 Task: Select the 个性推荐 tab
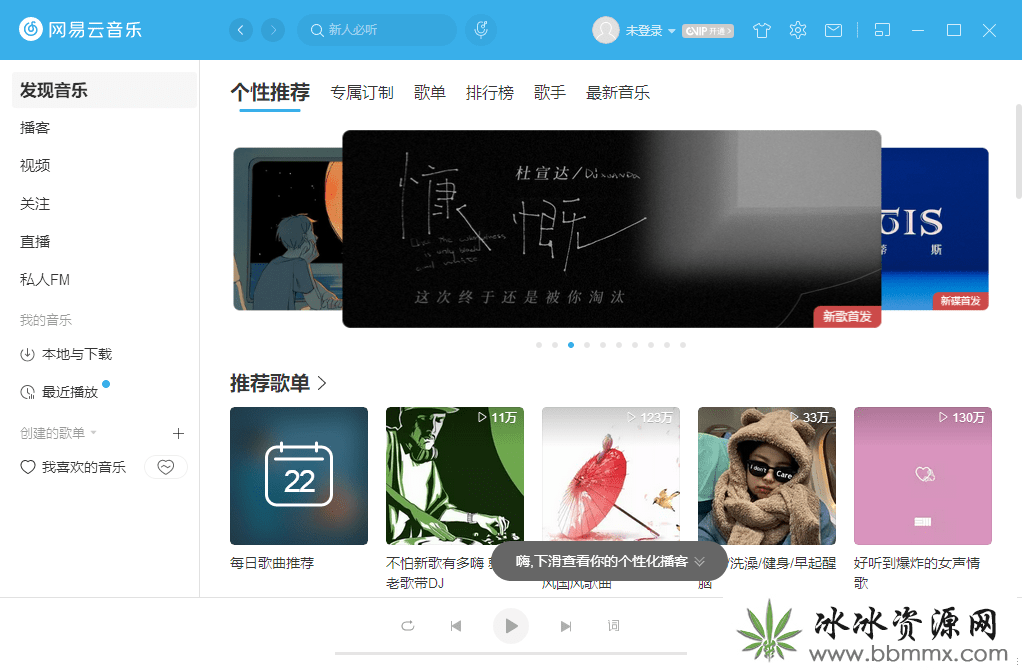[270, 93]
